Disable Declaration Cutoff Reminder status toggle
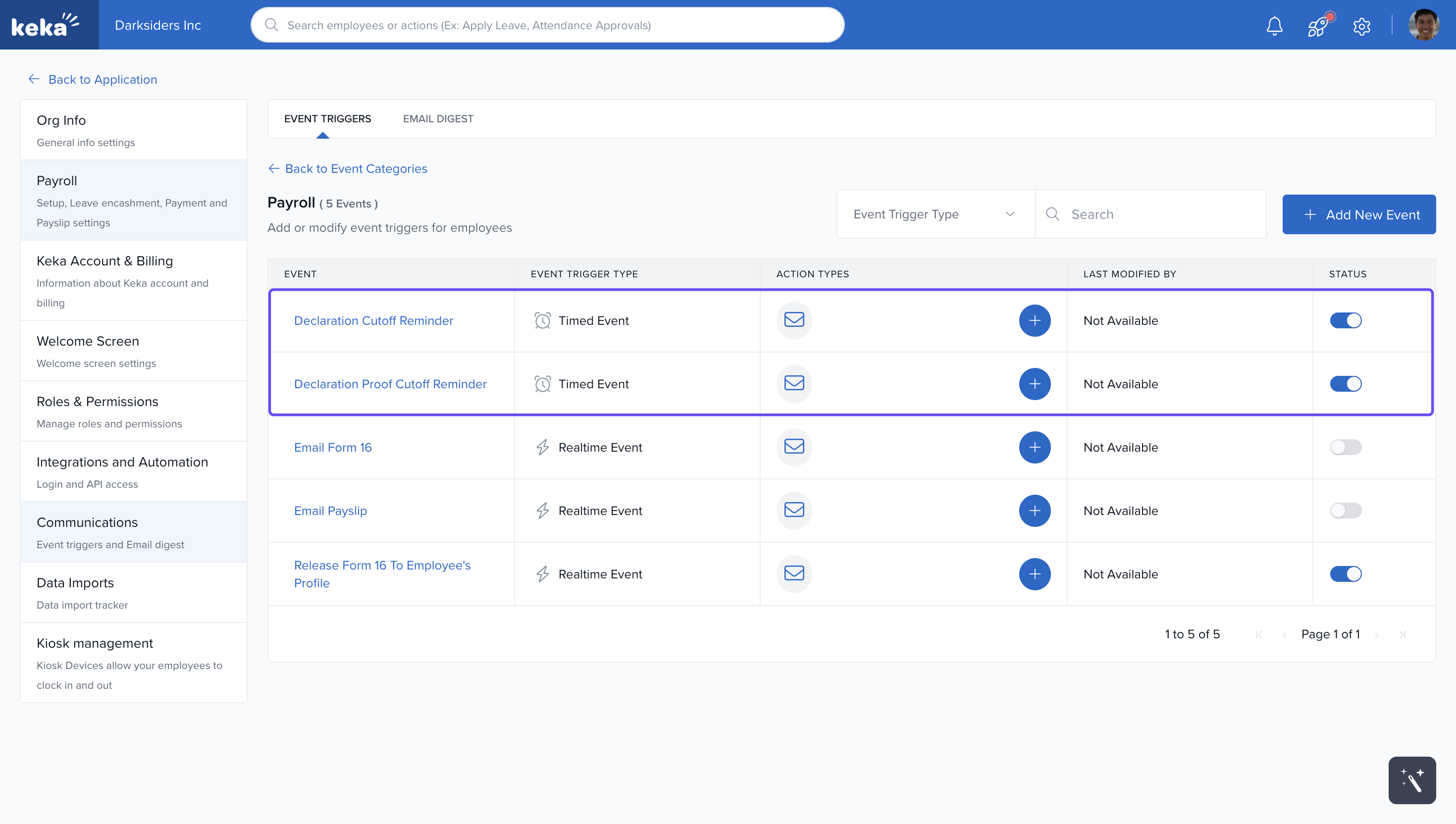The height and width of the screenshot is (824, 1456). (x=1345, y=320)
